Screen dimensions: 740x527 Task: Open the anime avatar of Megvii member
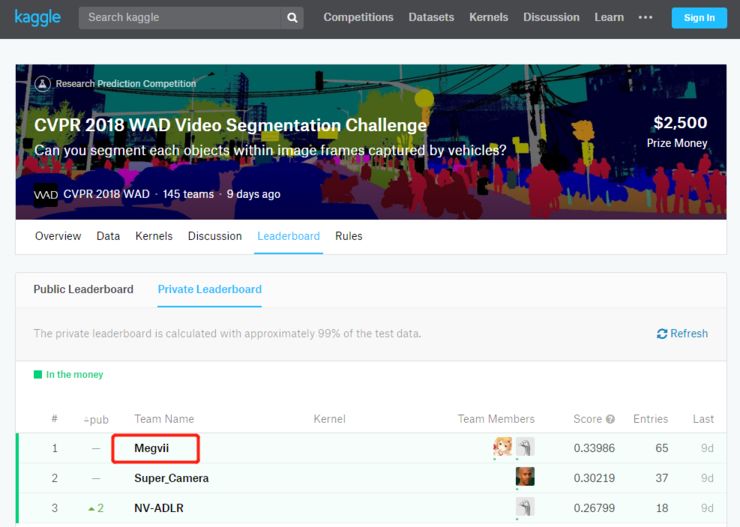(x=502, y=446)
